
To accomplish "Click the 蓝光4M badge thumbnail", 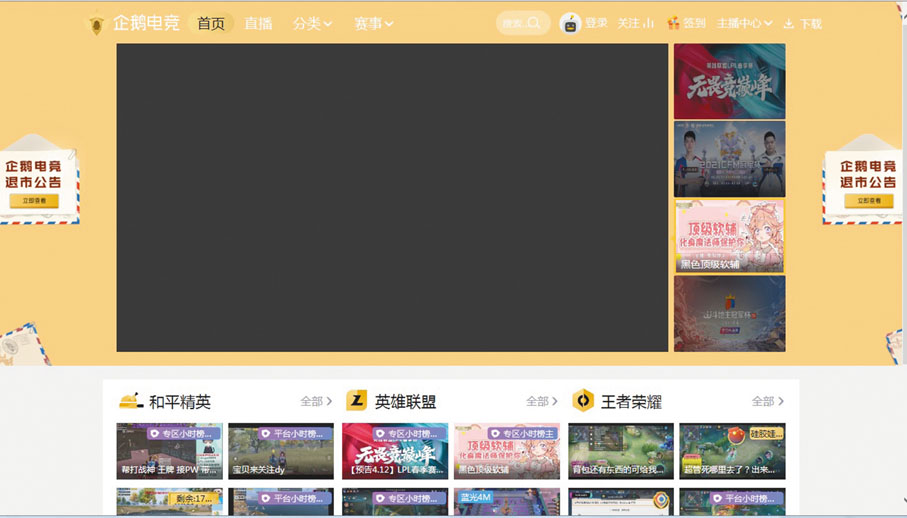I will click(507, 501).
